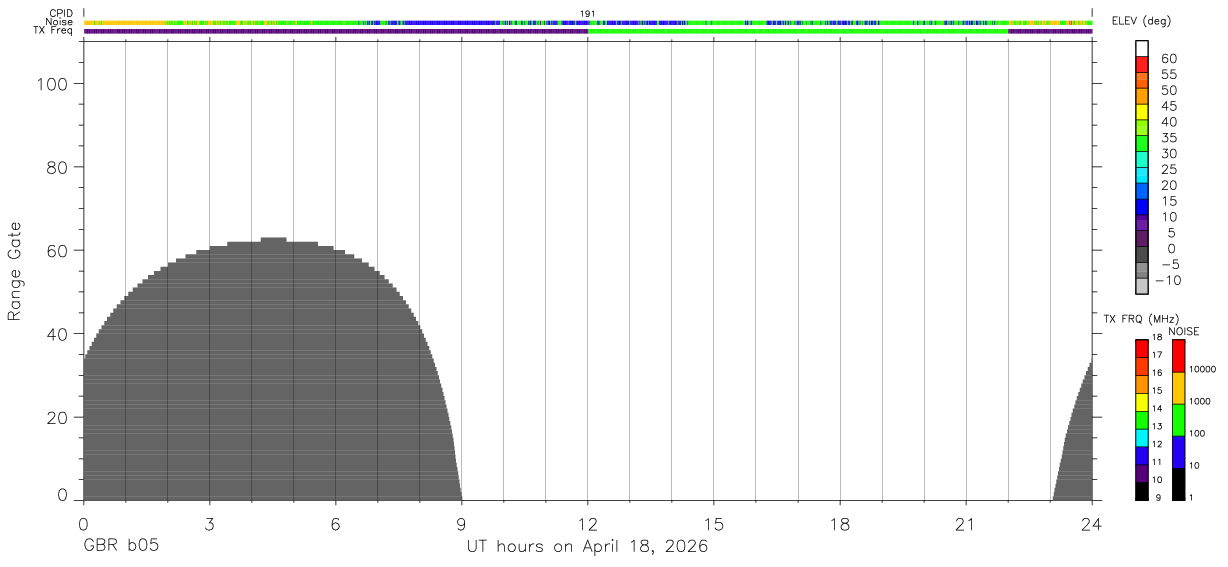Click the 40 tick on Range Gate axis
The width and height of the screenshot is (1228, 567).
click(x=57, y=334)
